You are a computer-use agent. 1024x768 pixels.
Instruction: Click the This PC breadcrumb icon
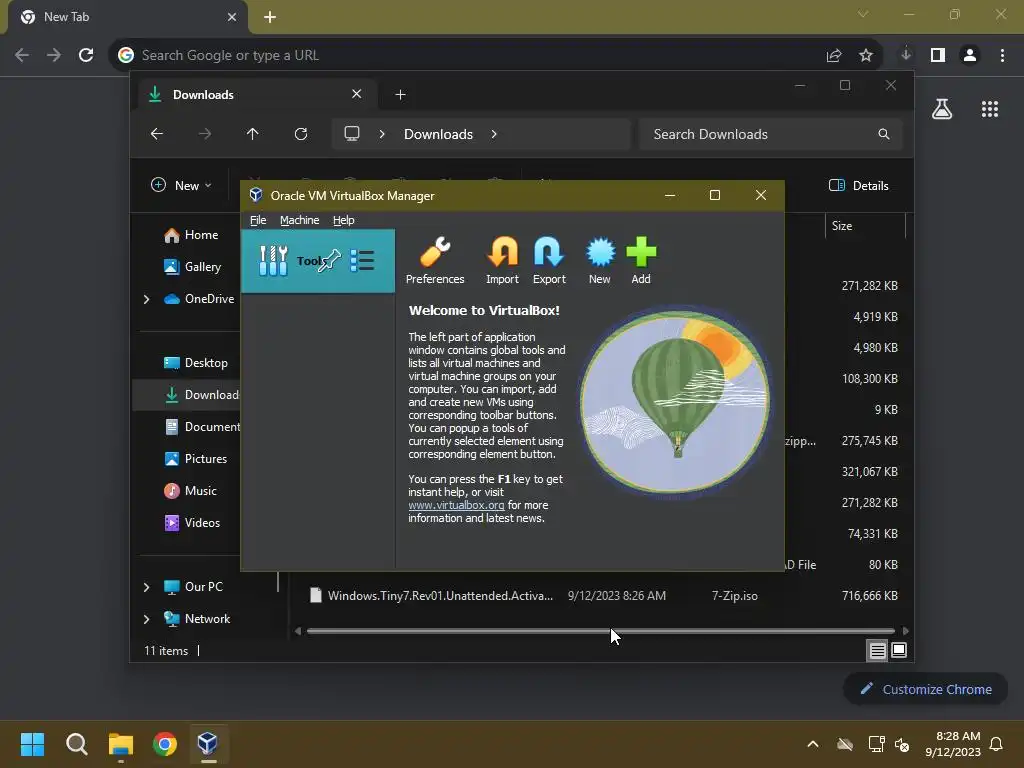[x=352, y=134]
